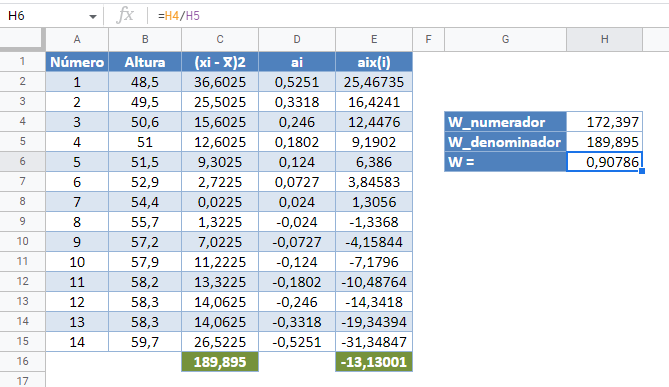Select cell with value -31,34847

pyautogui.click(x=374, y=342)
